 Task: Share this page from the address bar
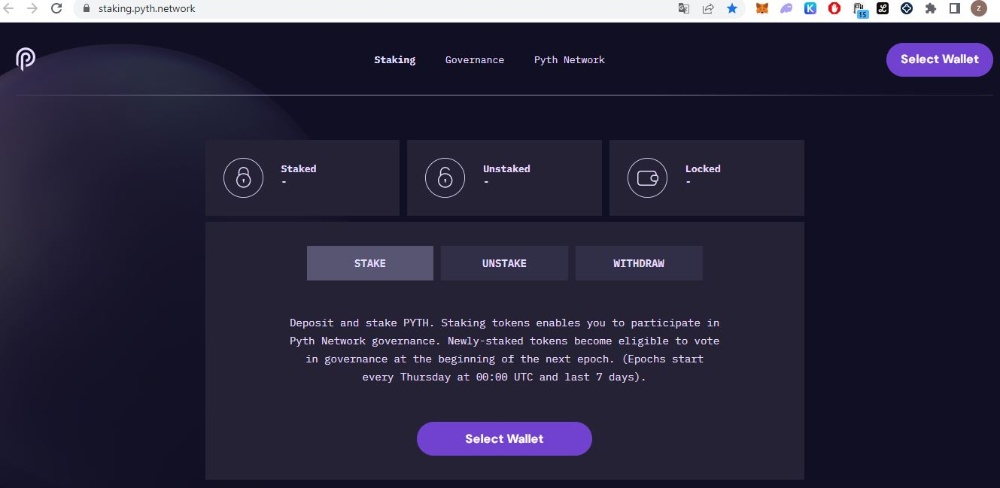pos(708,8)
